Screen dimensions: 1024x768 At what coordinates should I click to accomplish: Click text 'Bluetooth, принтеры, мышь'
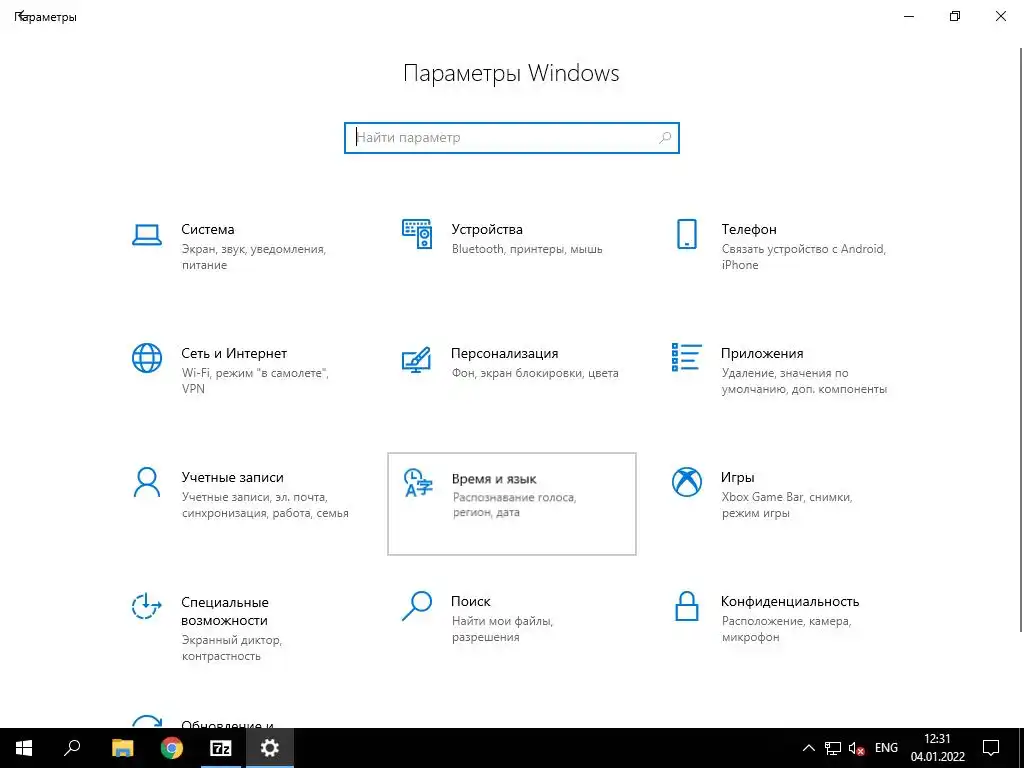pos(527,249)
